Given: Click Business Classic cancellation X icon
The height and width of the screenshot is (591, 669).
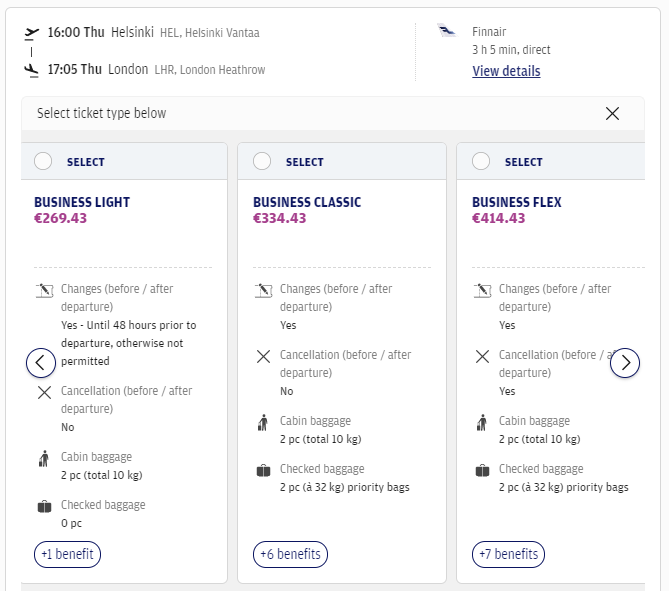Looking at the screenshot, I should pyautogui.click(x=263, y=356).
